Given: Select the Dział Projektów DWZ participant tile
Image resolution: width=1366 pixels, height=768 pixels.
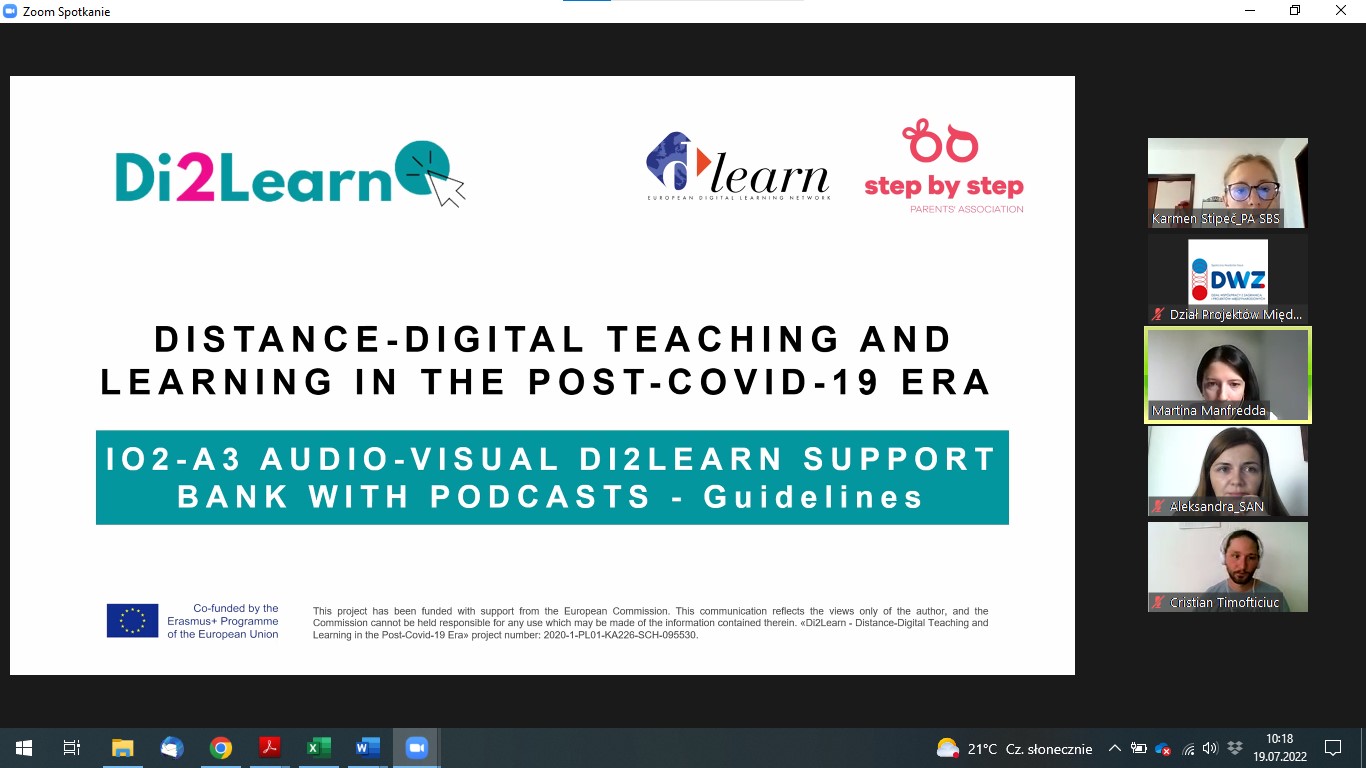Looking at the screenshot, I should pos(1228,279).
